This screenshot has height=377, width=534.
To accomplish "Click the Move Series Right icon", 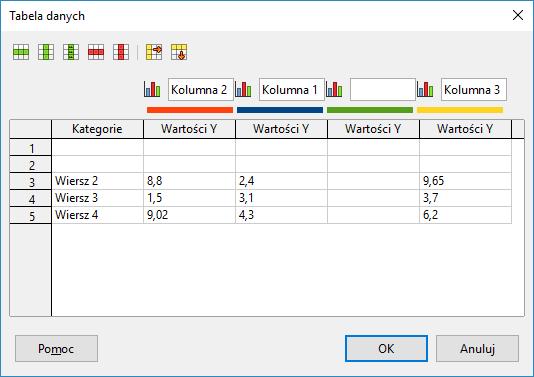I will tap(154, 52).
